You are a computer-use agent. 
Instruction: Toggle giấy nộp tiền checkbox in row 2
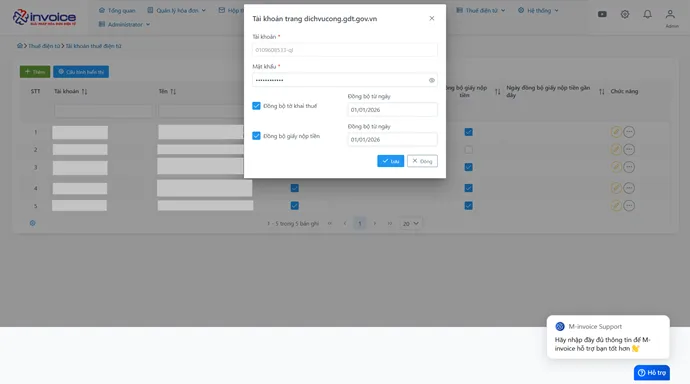(469, 150)
